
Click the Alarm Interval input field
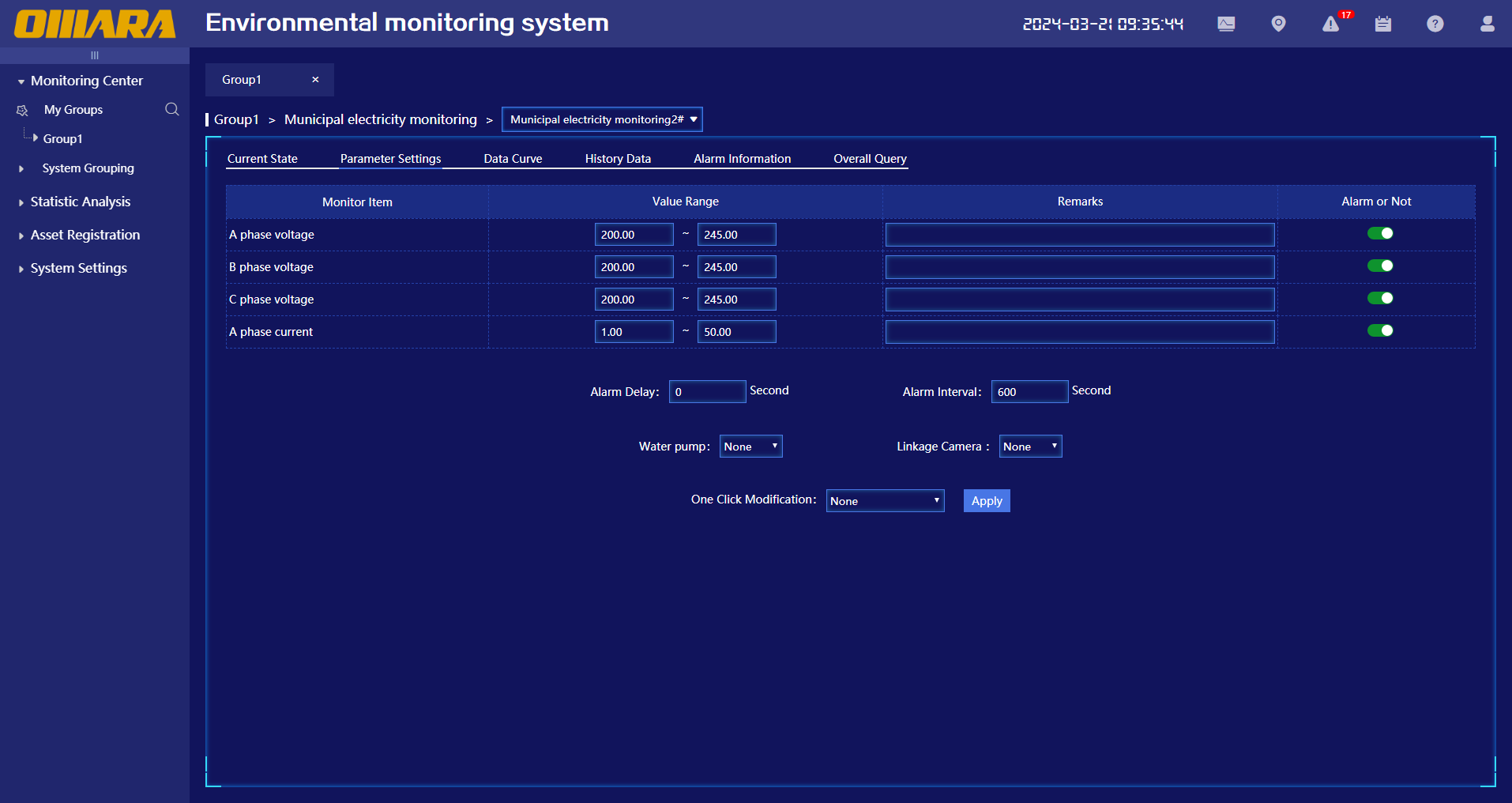[x=1029, y=392]
